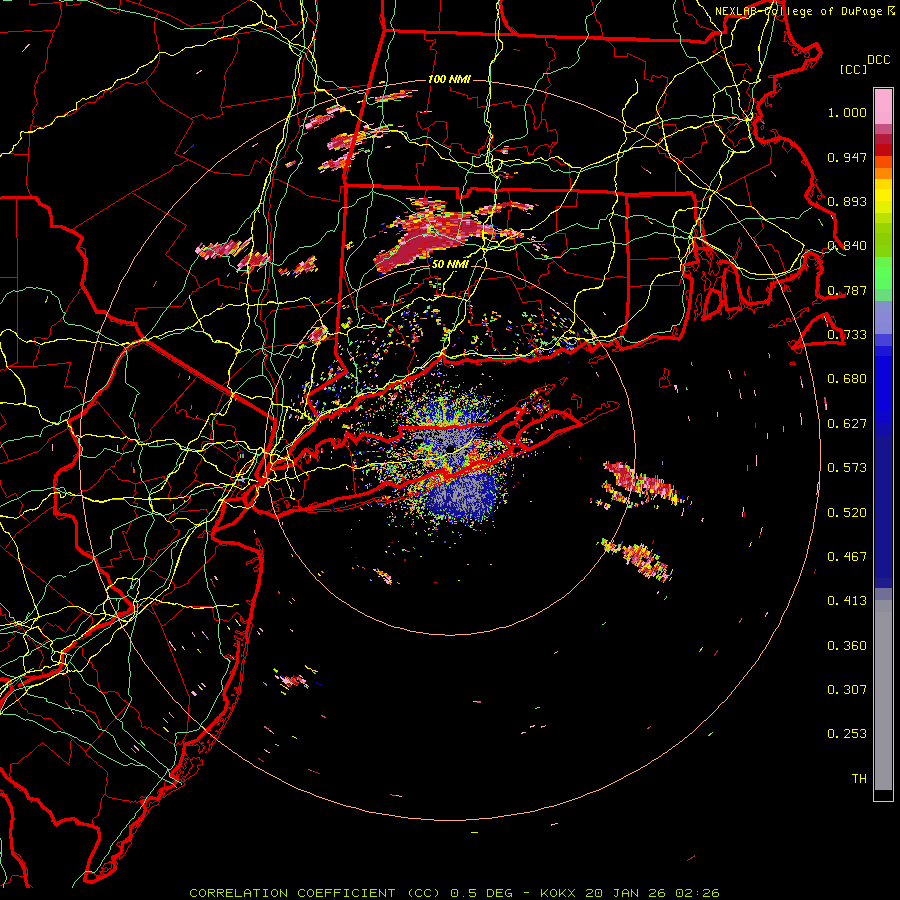This screenshot has width=900, height=900.
Task: Click the 1.000 value on the color scale
Action: [847, 112]
